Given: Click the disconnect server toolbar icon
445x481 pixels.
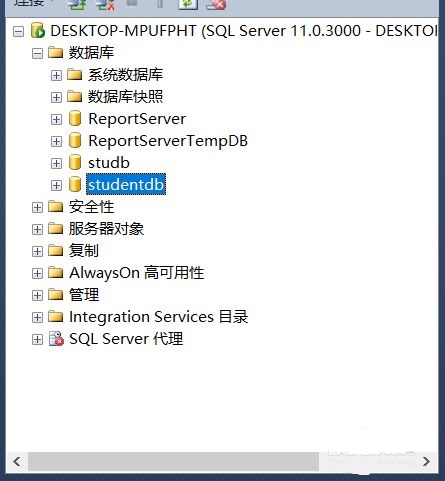Looking at the screenshot, I should (x=105, y=4).
